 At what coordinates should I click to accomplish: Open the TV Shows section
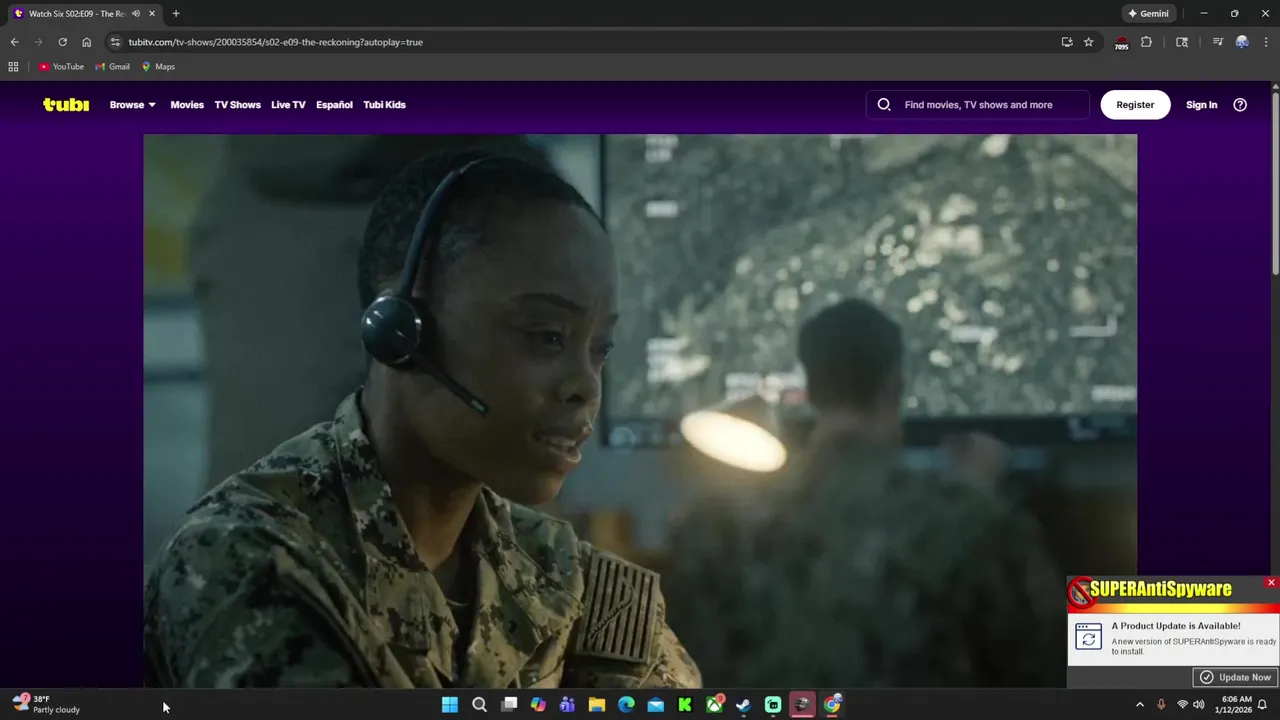(237, 105)
